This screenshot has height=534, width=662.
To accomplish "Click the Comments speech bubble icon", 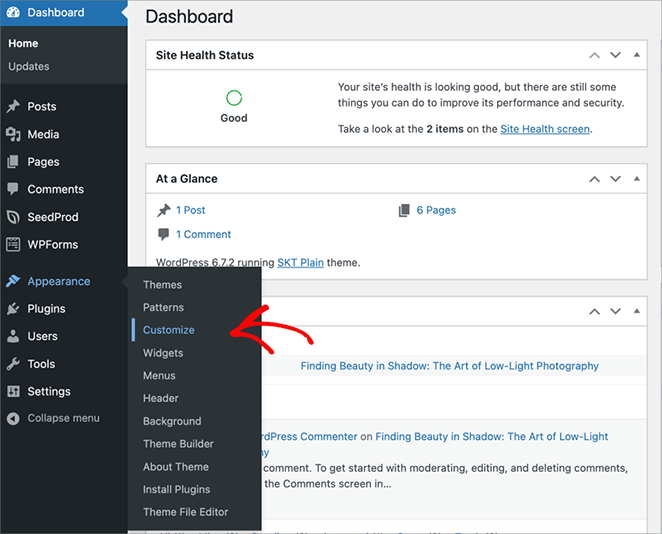I will click(13, 189).
